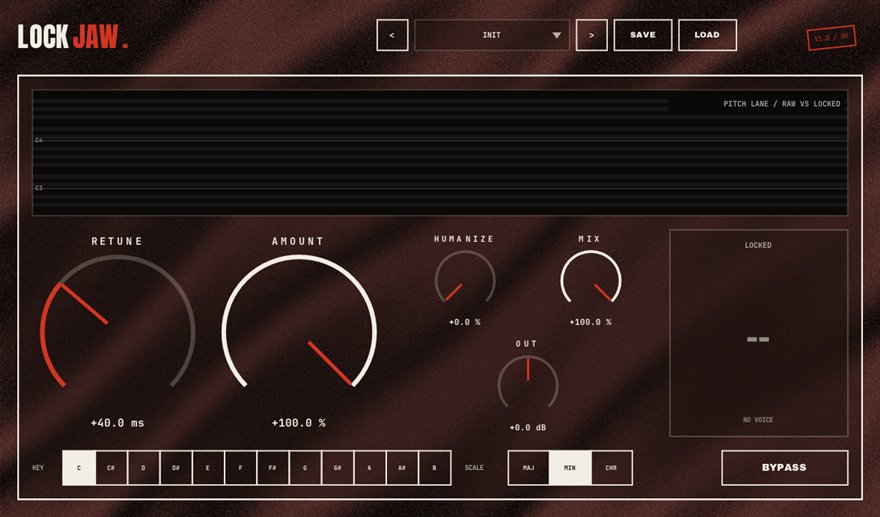
Task: Select key D#
Action: point(176,468)
